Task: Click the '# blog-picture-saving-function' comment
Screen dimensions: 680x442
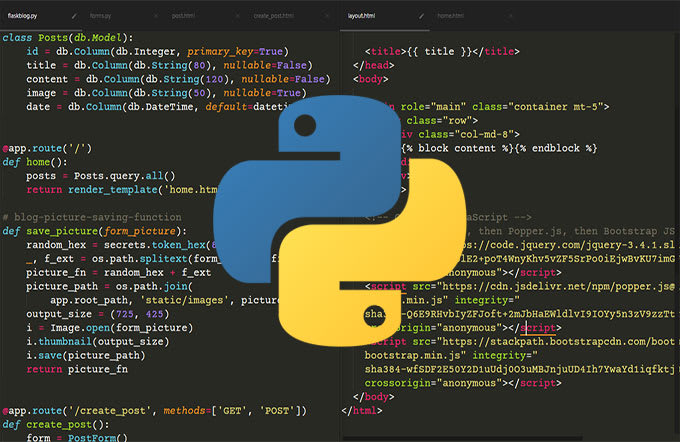Action: [x=92, y=217]
